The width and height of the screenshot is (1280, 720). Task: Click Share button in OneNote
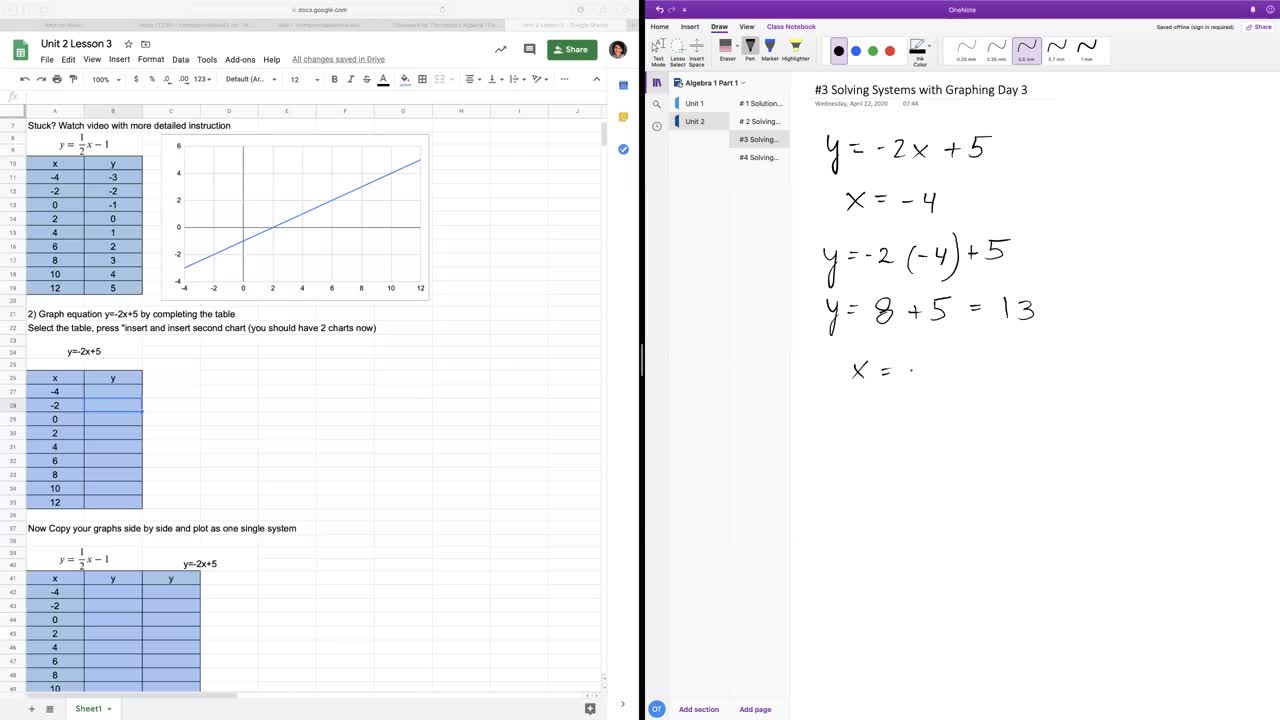[1259, 27]
